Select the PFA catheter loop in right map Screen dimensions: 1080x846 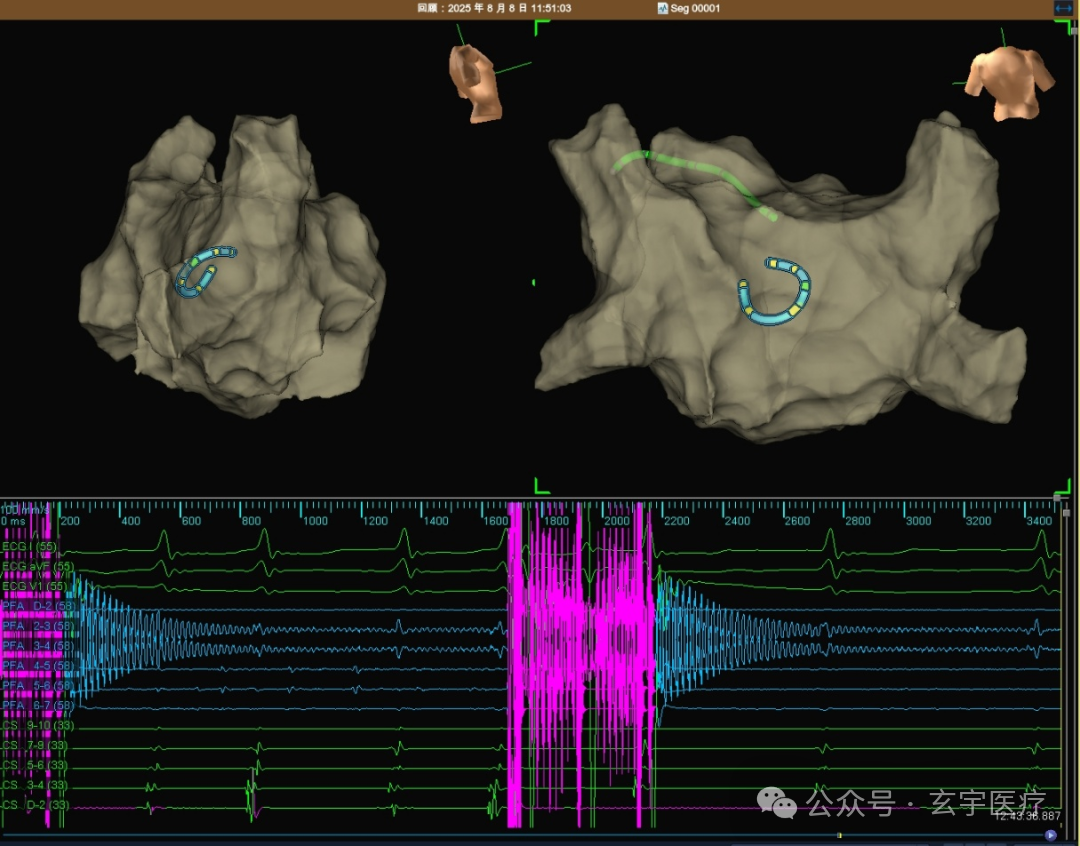(x=775, y=291)
